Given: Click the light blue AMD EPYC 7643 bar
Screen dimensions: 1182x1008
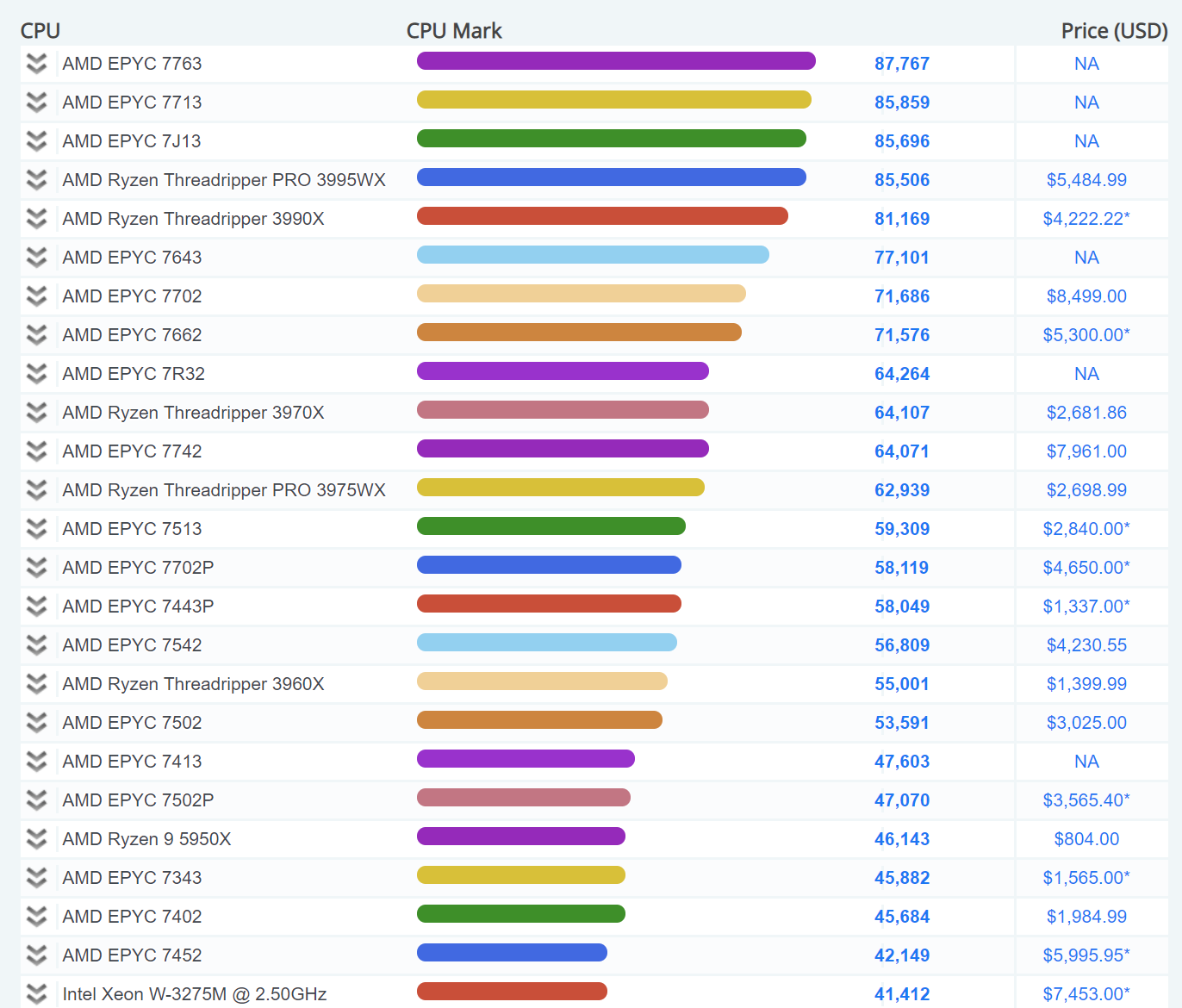Looking at the screenshot, I should (593, 255).
